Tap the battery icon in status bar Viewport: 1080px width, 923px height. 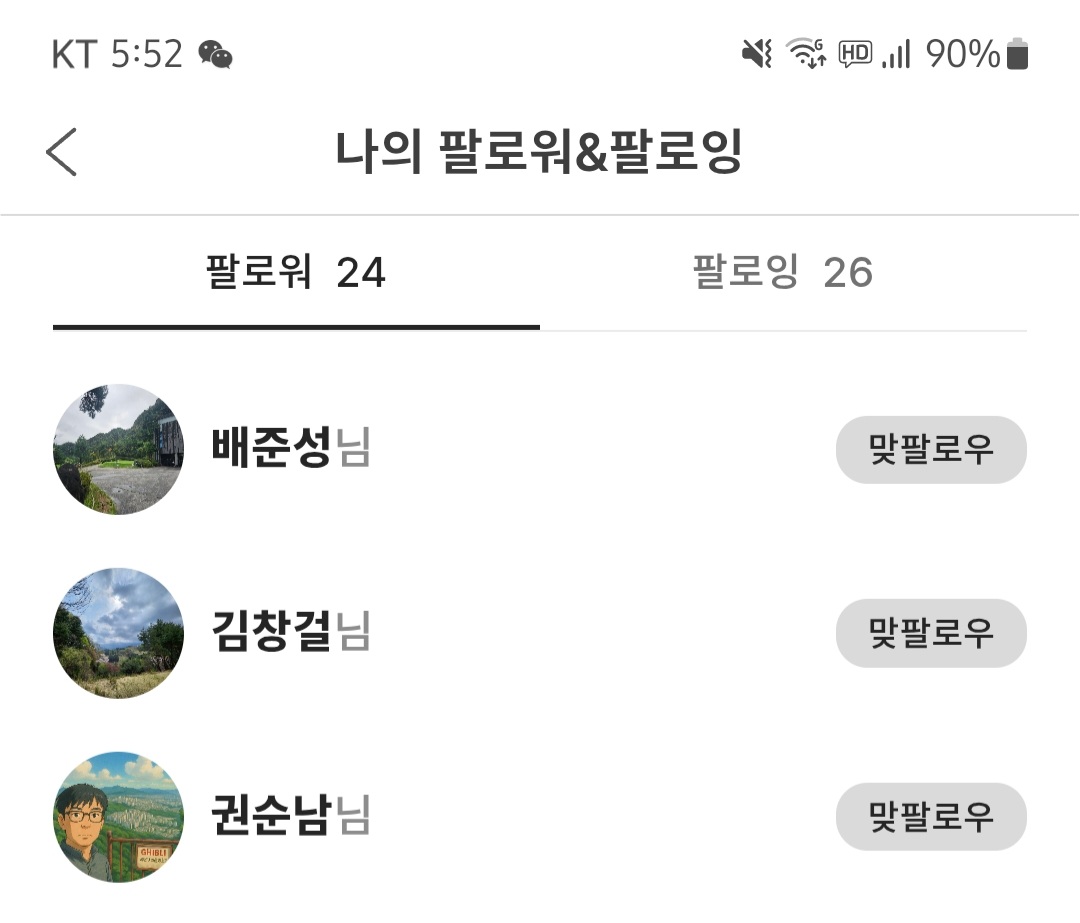pos(1017,53)
